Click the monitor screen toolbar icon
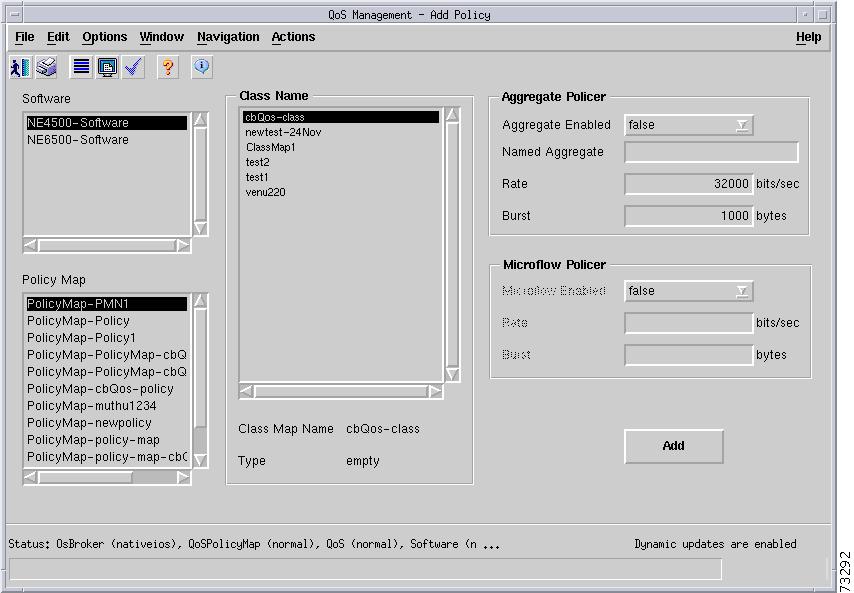The height and width of the screenshot is (593, 854). 107,68
